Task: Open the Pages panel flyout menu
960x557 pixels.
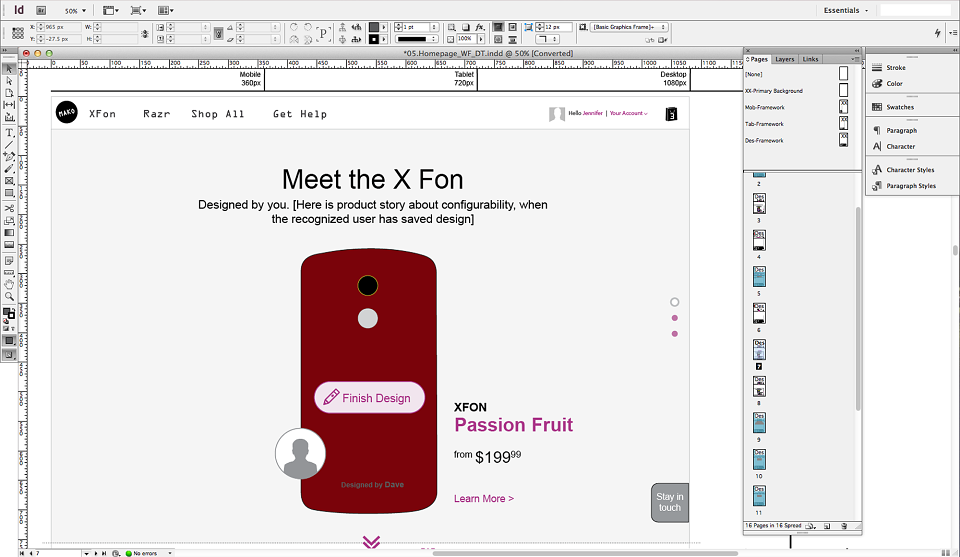Action: click(x=855, y=59)
